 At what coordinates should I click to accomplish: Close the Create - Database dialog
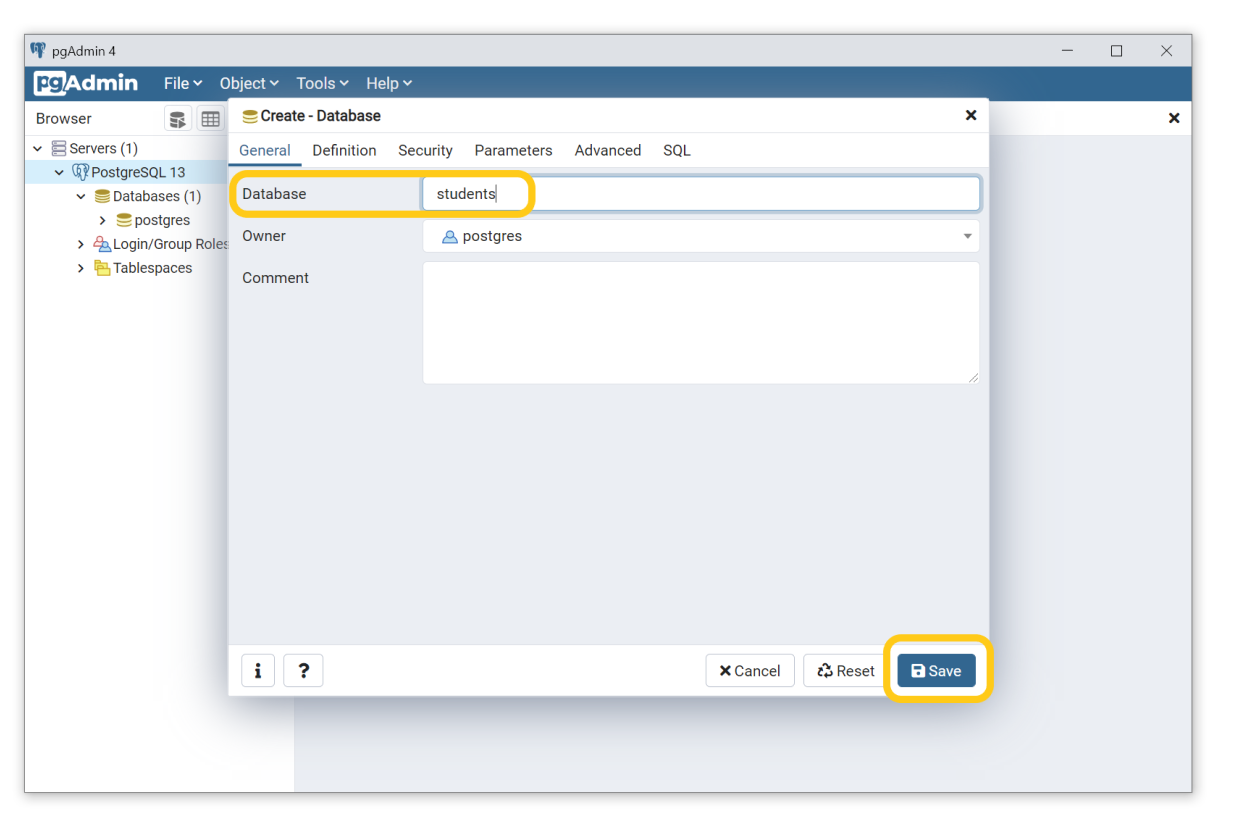pos(970,115)
